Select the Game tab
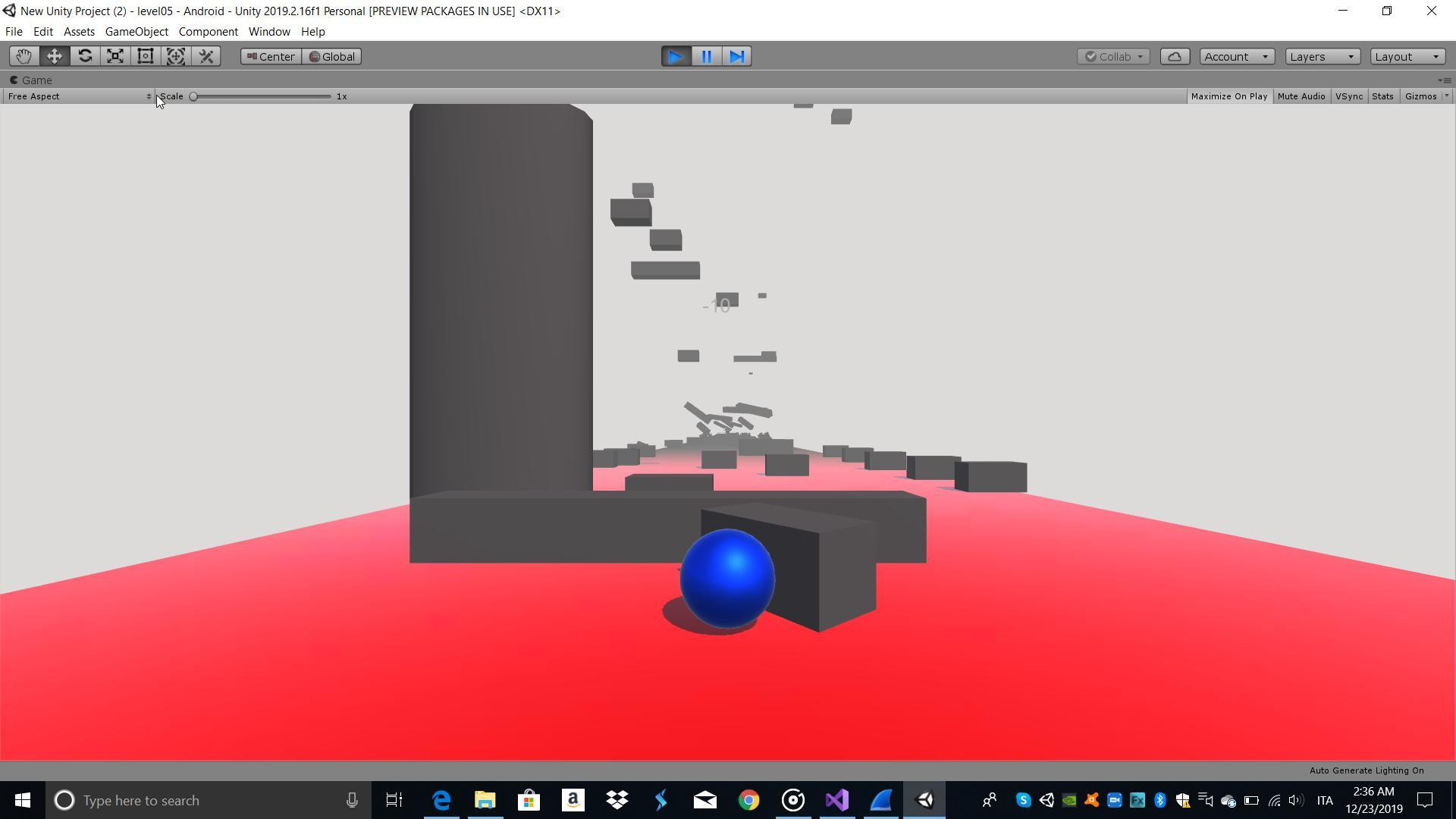The height and width of the screenshot is (819, 1456). click(x=30, y=80)
